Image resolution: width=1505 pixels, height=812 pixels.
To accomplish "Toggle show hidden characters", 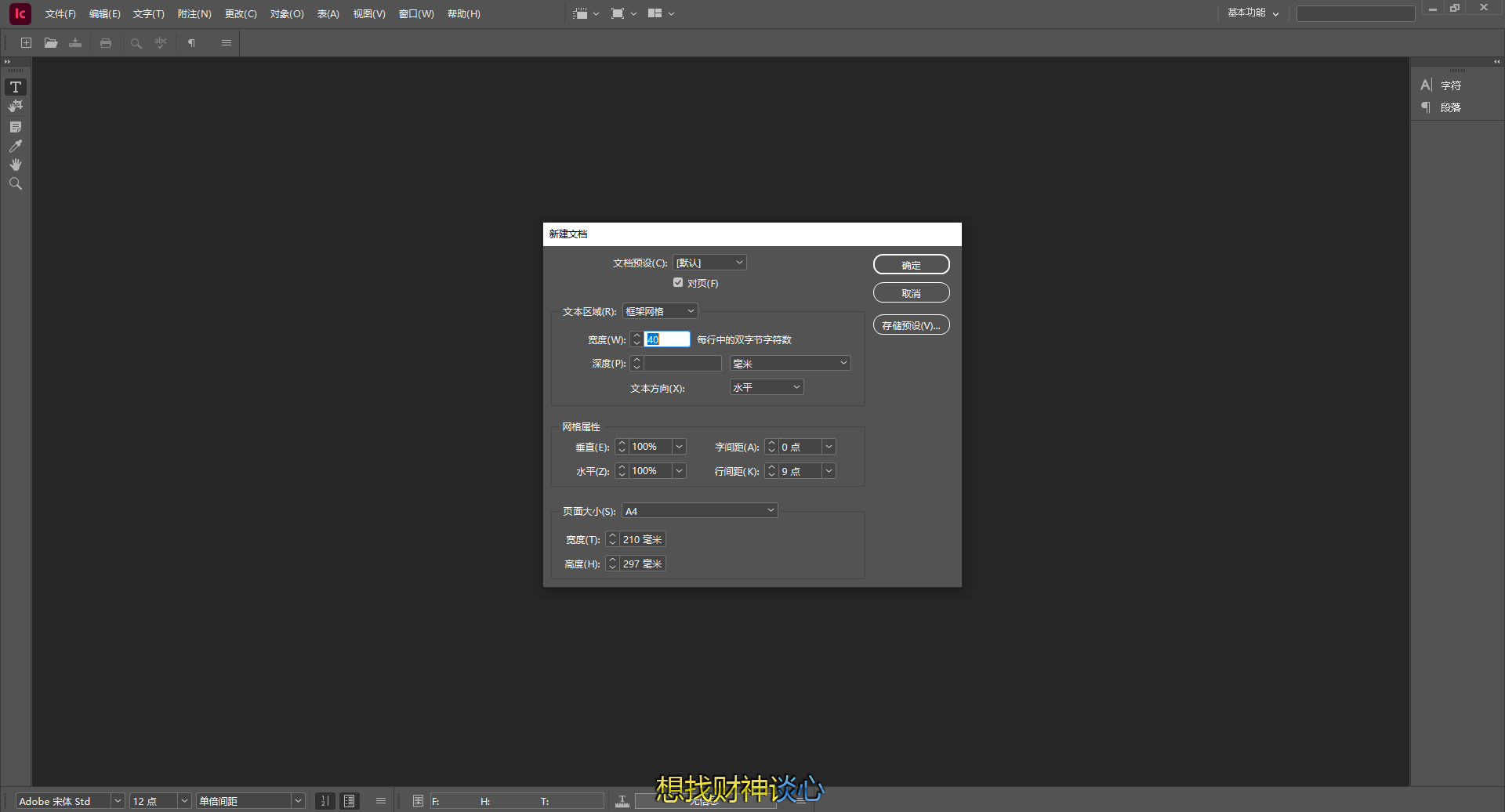I will pos(190,43).
